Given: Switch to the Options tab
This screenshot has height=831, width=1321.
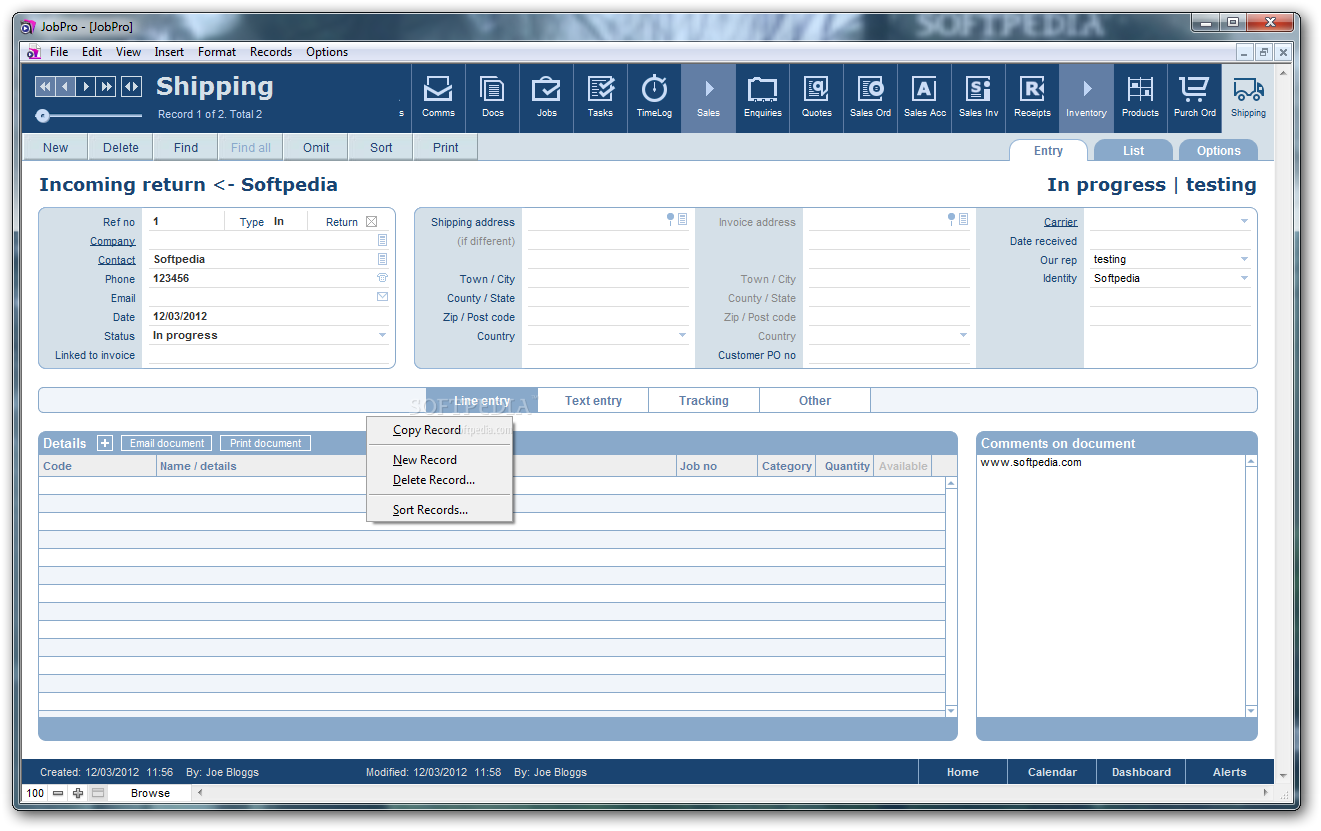Looking at the screenshot, I should [1218, 150].
